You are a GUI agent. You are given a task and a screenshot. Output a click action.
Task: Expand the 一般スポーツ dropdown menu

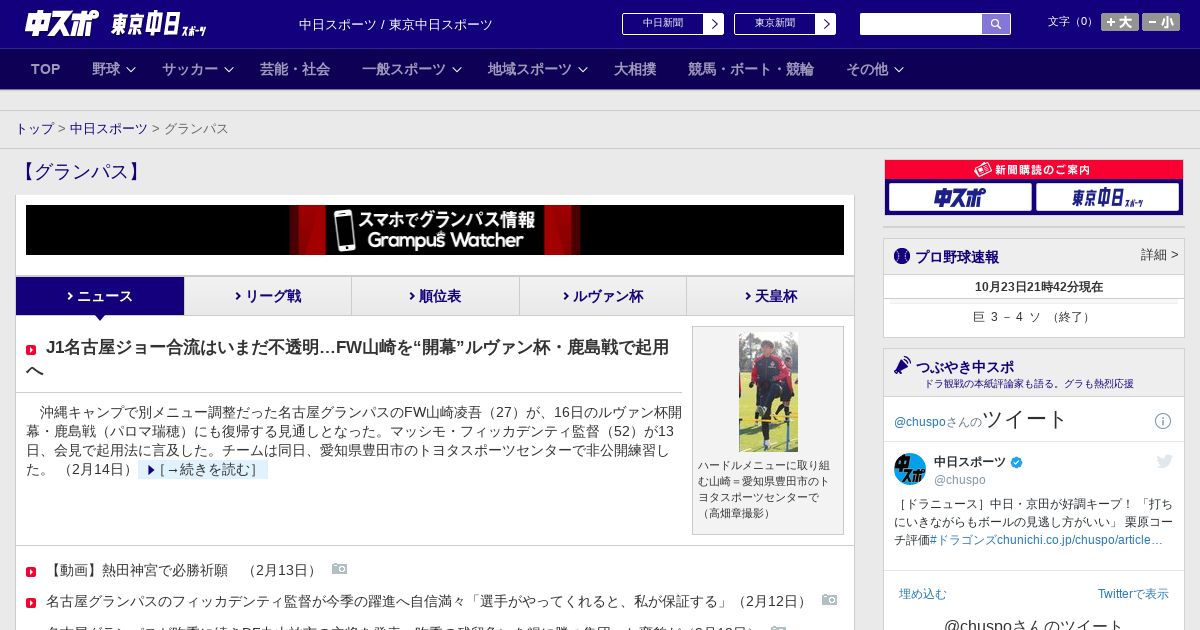(x=412, y=69)
